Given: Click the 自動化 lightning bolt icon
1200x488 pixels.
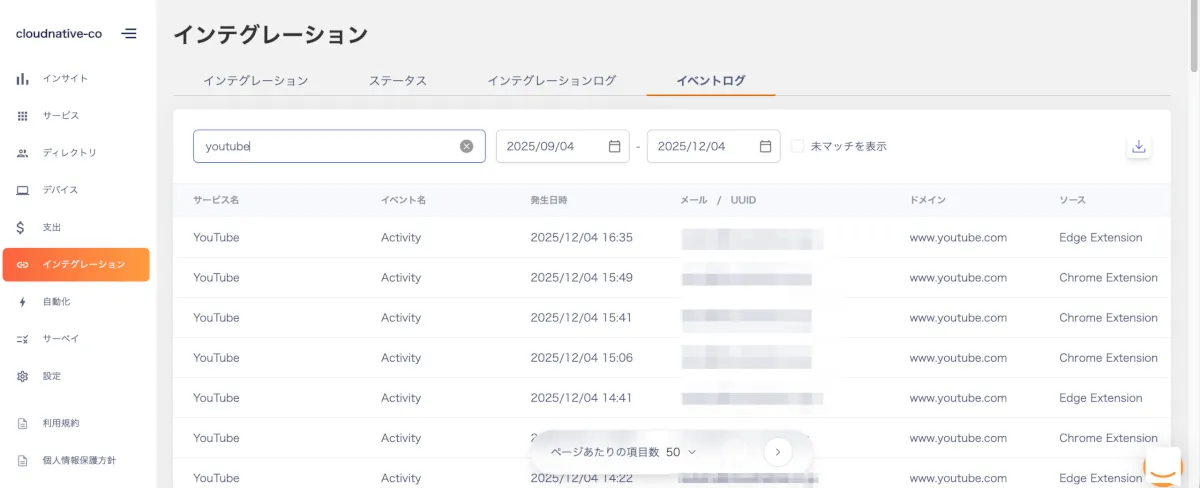Looking at the screenshot, I should (22, 301).
